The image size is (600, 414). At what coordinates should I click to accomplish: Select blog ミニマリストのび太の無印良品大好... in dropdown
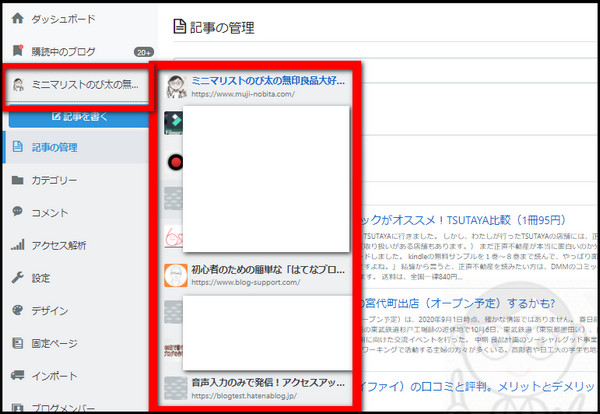(x=268, y=80)
